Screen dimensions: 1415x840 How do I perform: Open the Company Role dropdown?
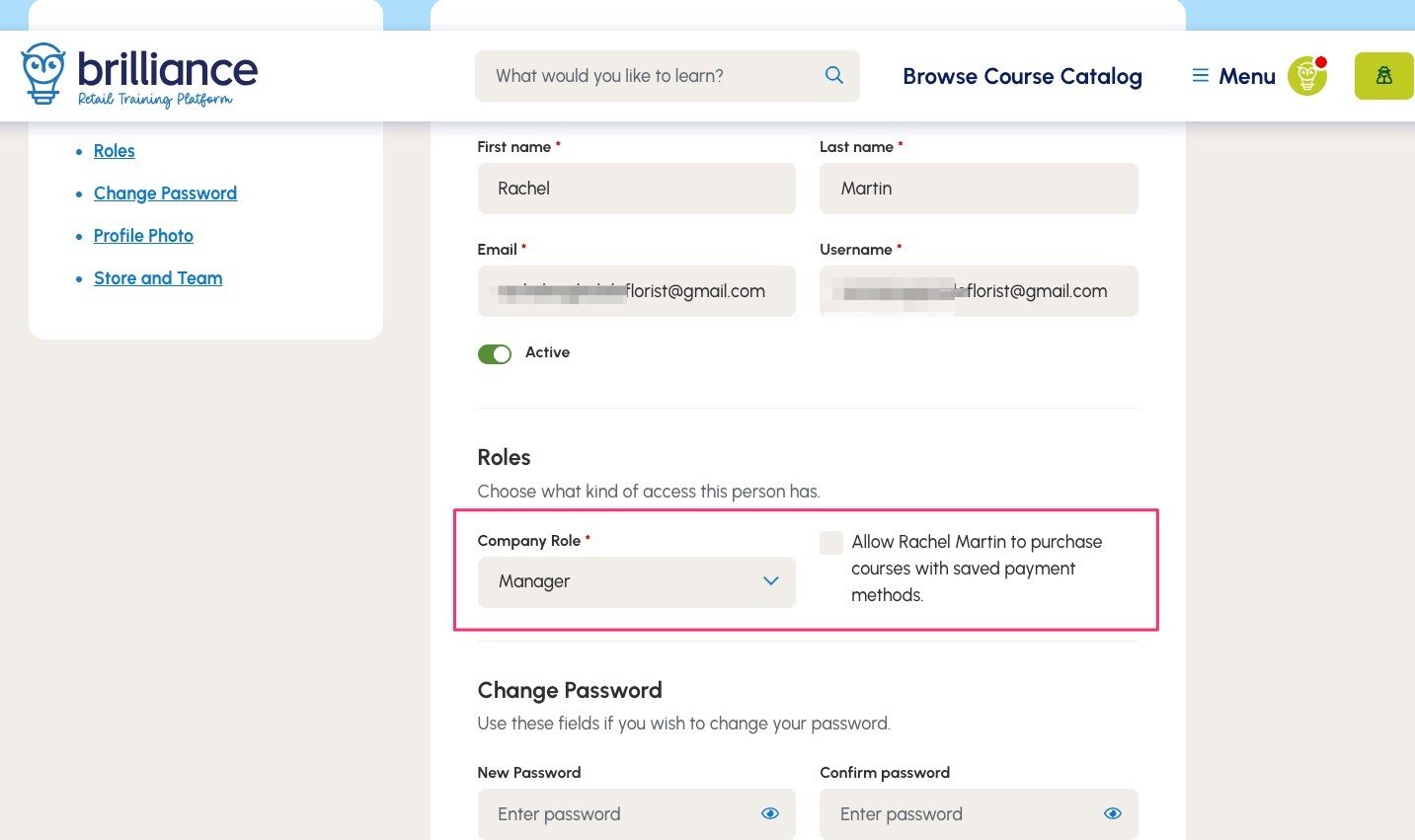(x=636, y=582)
